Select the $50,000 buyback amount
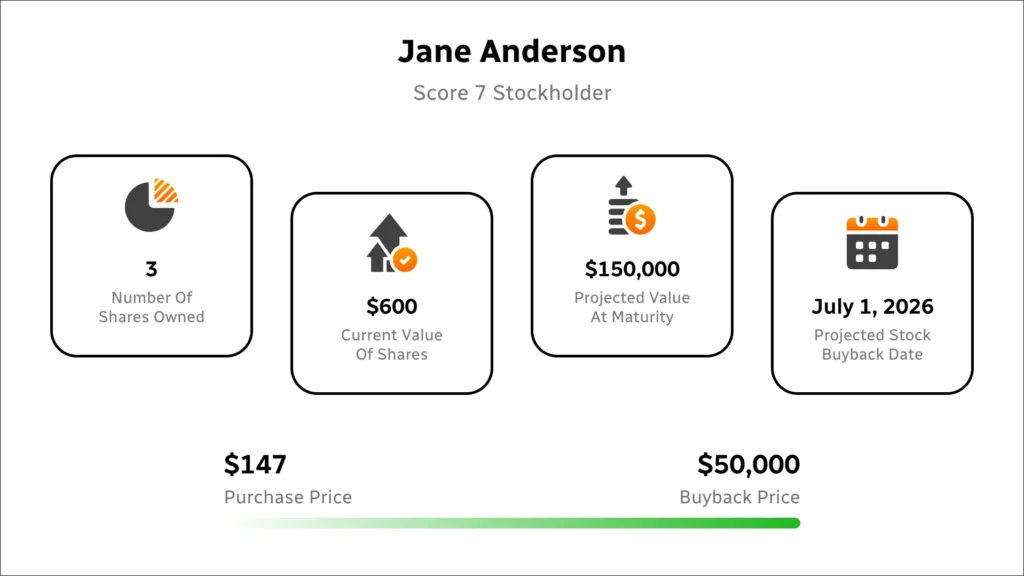 (748, 464)
